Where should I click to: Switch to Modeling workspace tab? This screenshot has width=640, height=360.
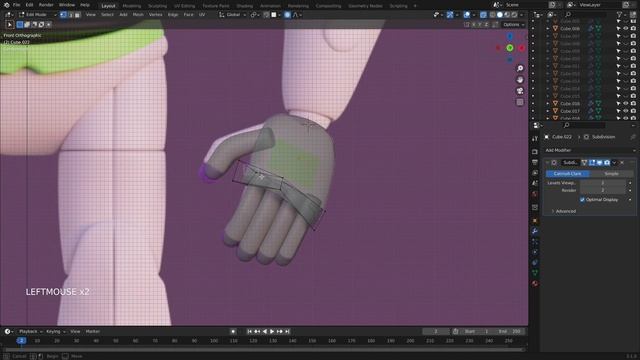click(131, 6)
